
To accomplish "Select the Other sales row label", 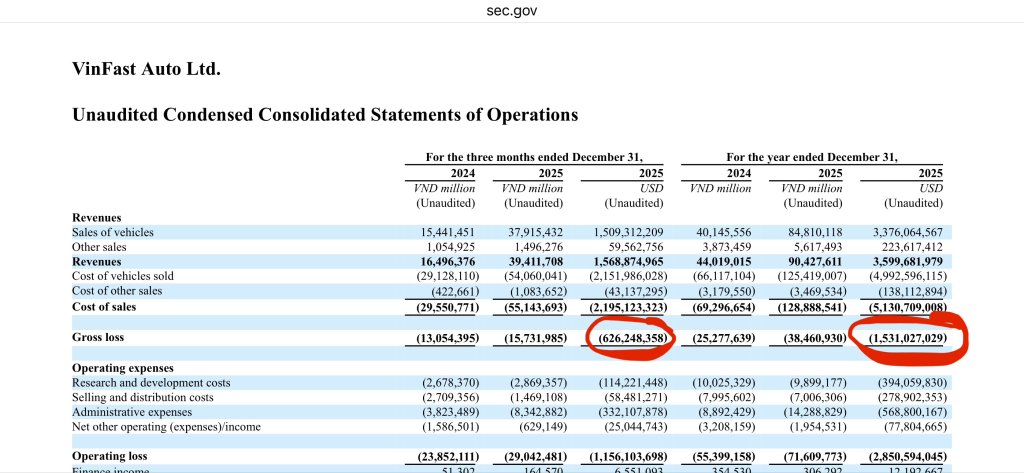I will (x=99, y=247).
